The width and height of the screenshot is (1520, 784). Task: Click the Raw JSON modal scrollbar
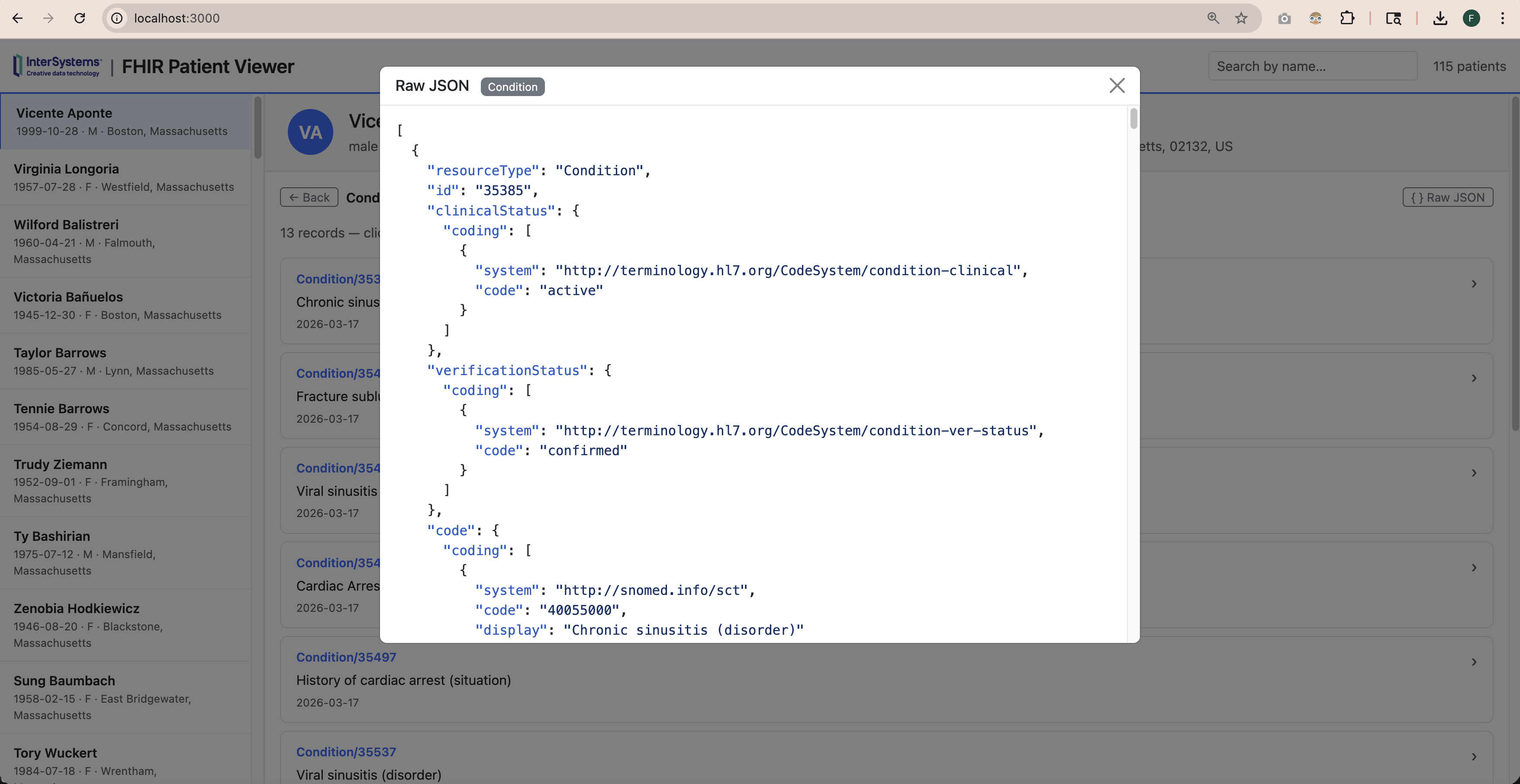point(1134,119)
